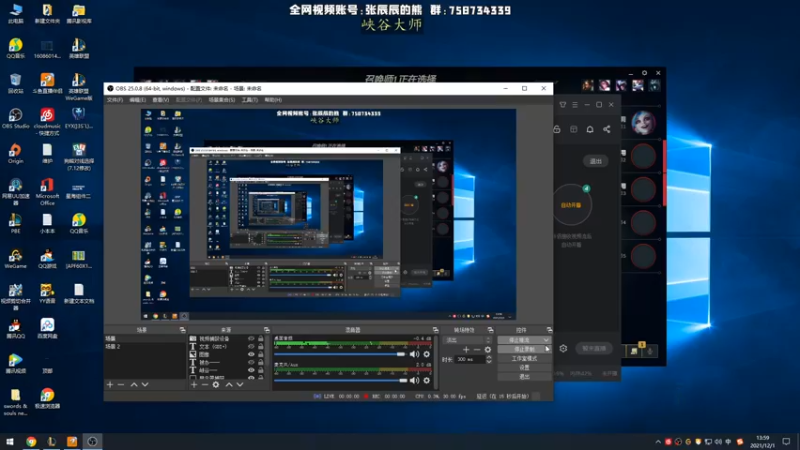The image size is (800, 450).
Task: Open the 桌面音频 mixer settings gear
Action: pyautogui.click(x=427, y=354)
